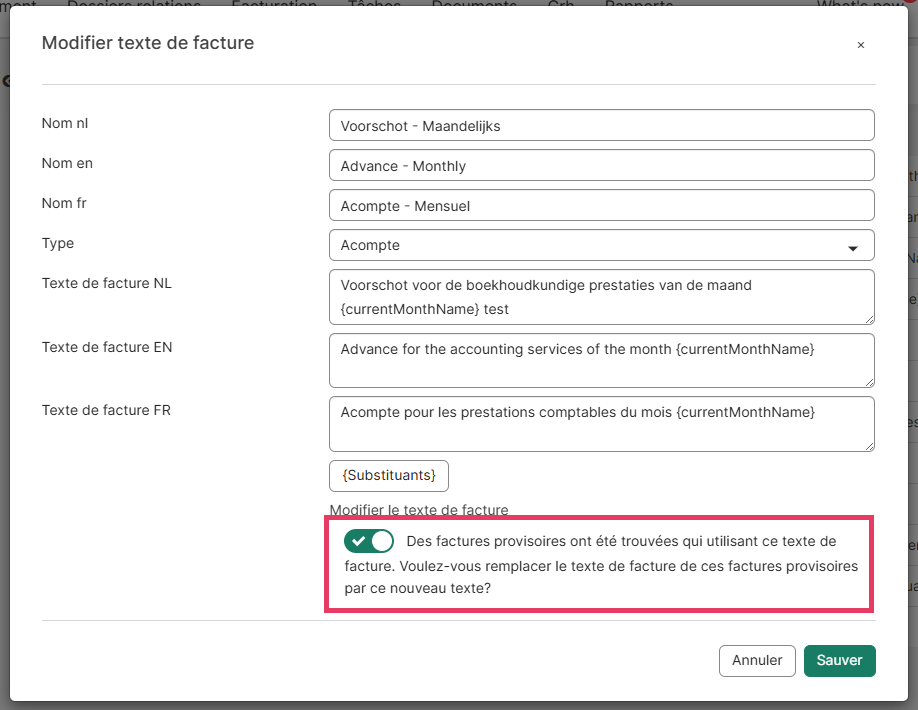Open the Type dropdown showing Acompte
The width and height of the screenshot is (918, 710).
point(601,245)
